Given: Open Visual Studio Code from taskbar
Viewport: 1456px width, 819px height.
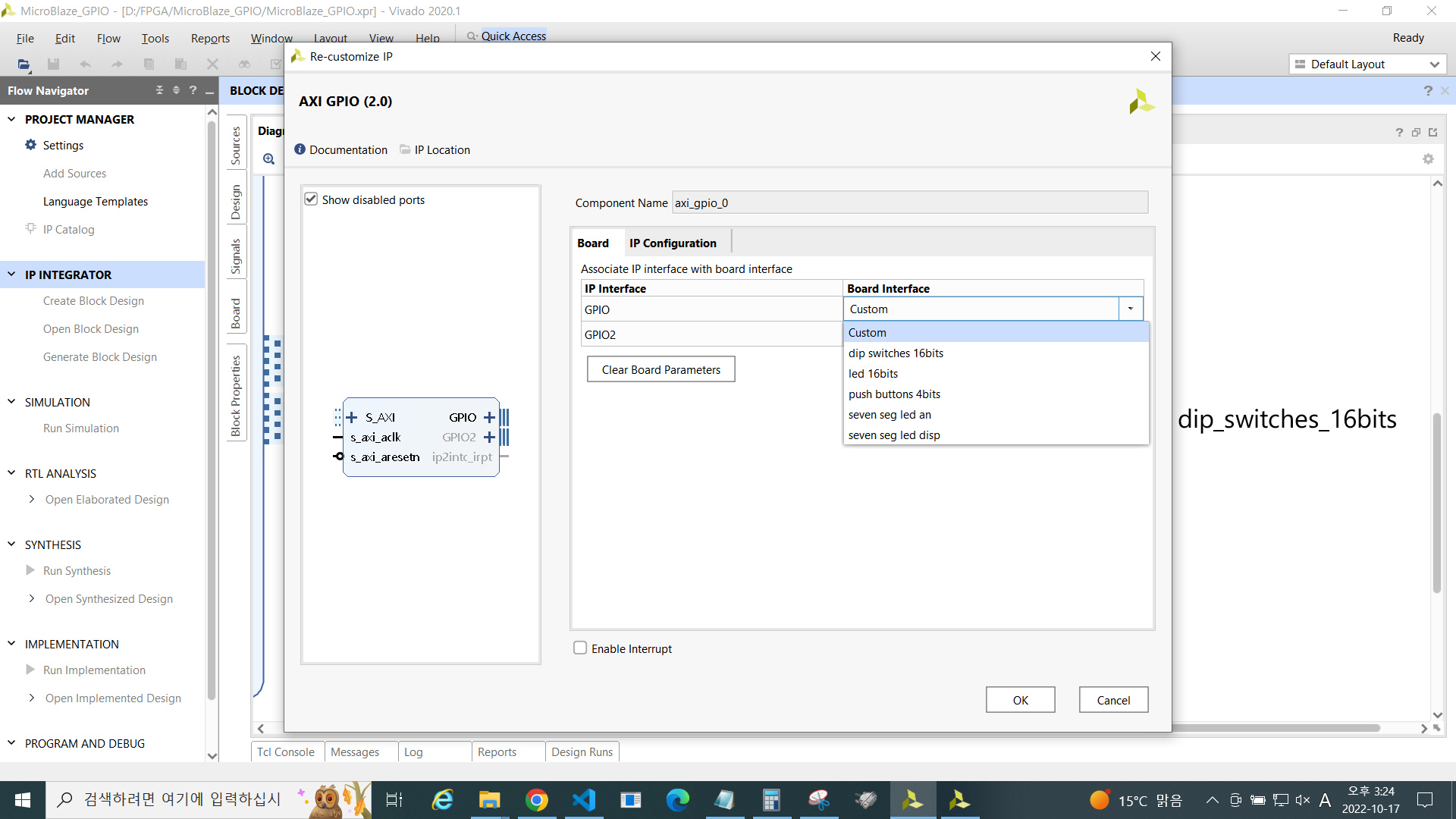Looking at the screenshot, I should [584, 800].
